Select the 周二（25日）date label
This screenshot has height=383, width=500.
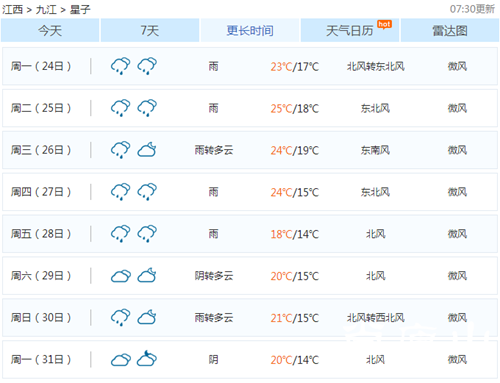(x=41, y=108)
